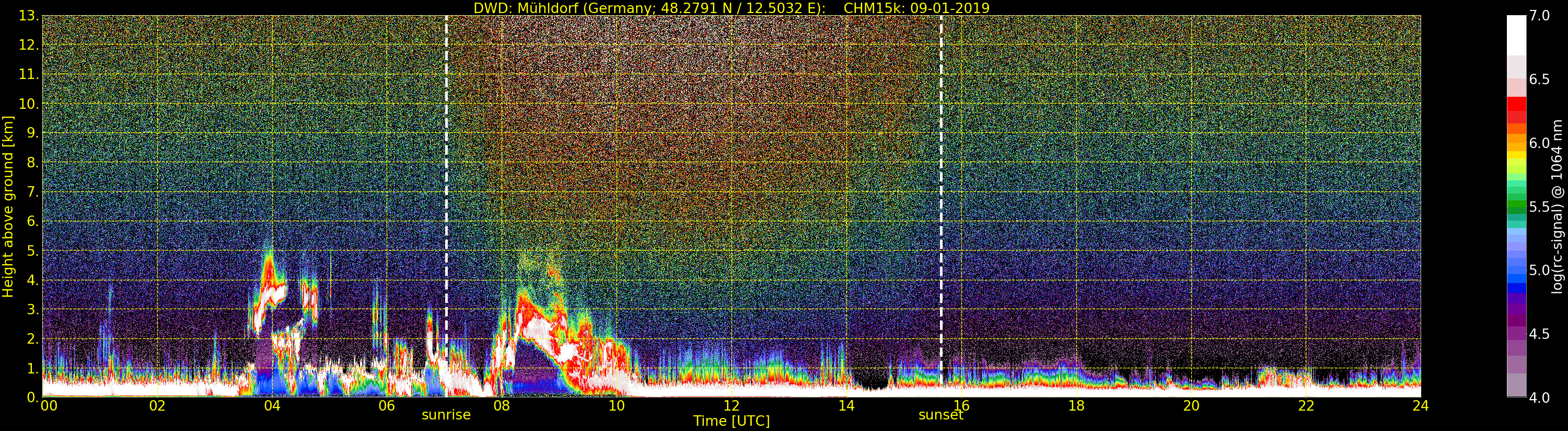Click the "04" time axis tick label

[x=272, y=405]
